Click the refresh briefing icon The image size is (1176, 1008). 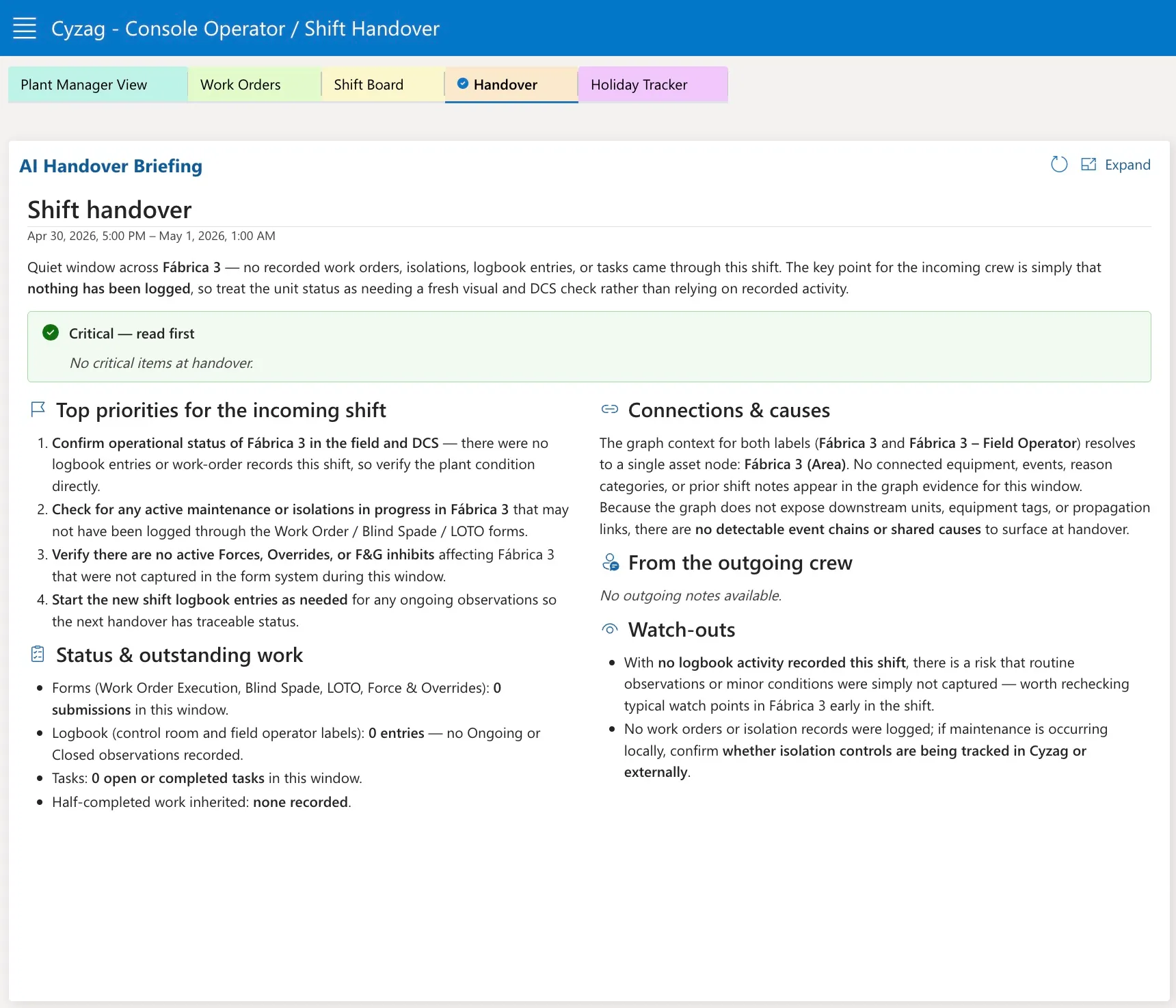[1059, 165]
